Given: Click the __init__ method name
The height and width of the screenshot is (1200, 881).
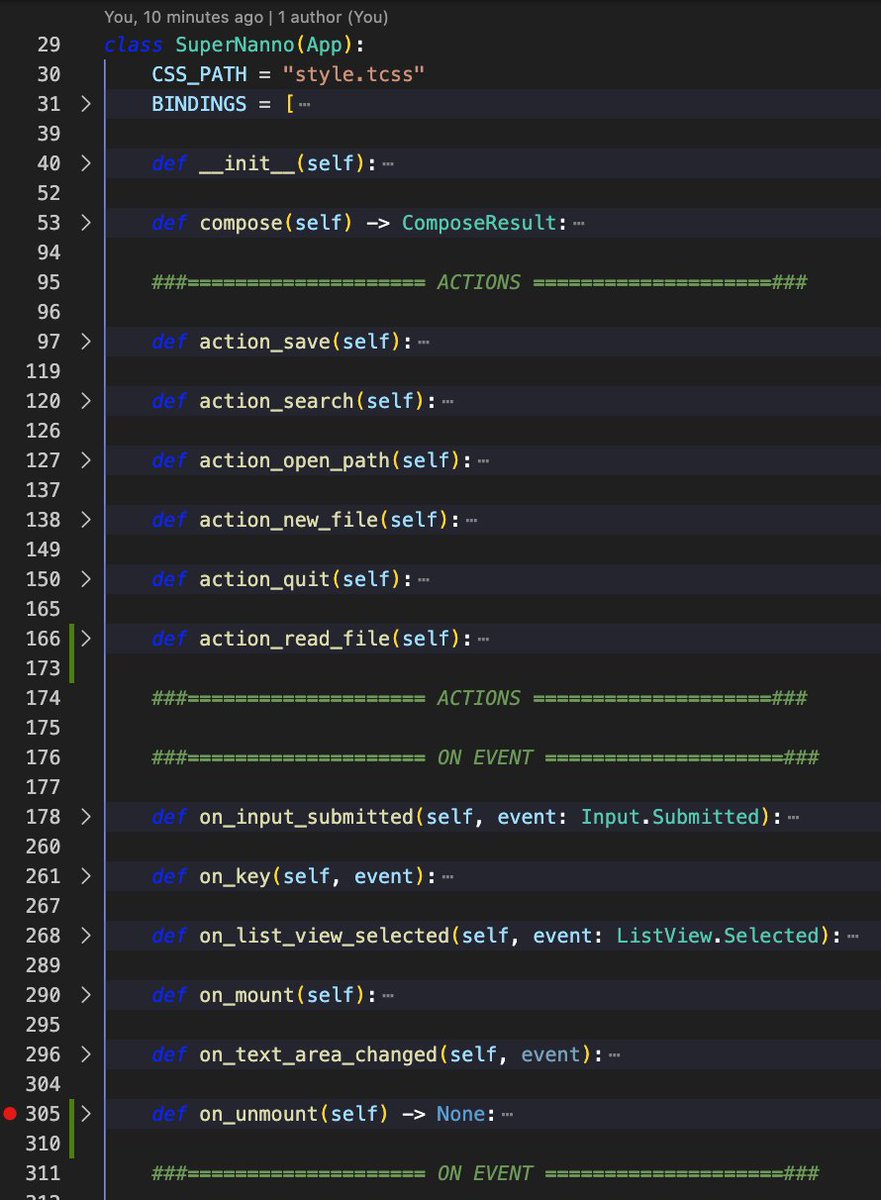Looking at the screenshot, I should 247,163.
